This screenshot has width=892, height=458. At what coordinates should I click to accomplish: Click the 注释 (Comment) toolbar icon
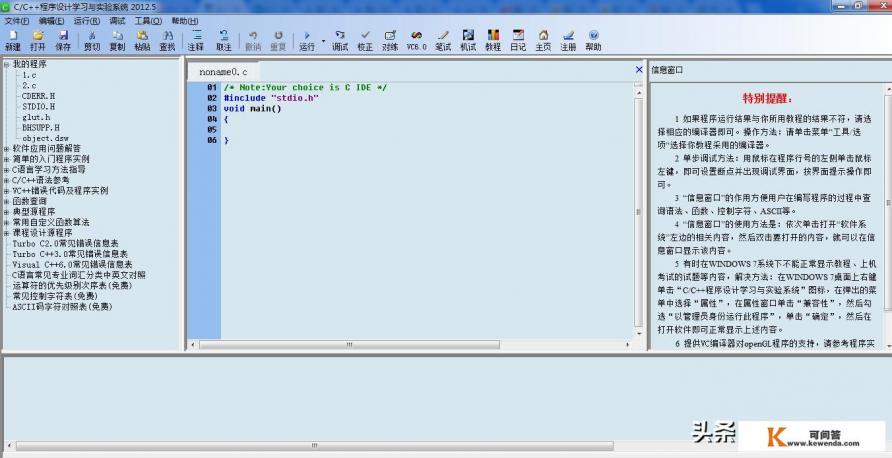pos(196,39)
